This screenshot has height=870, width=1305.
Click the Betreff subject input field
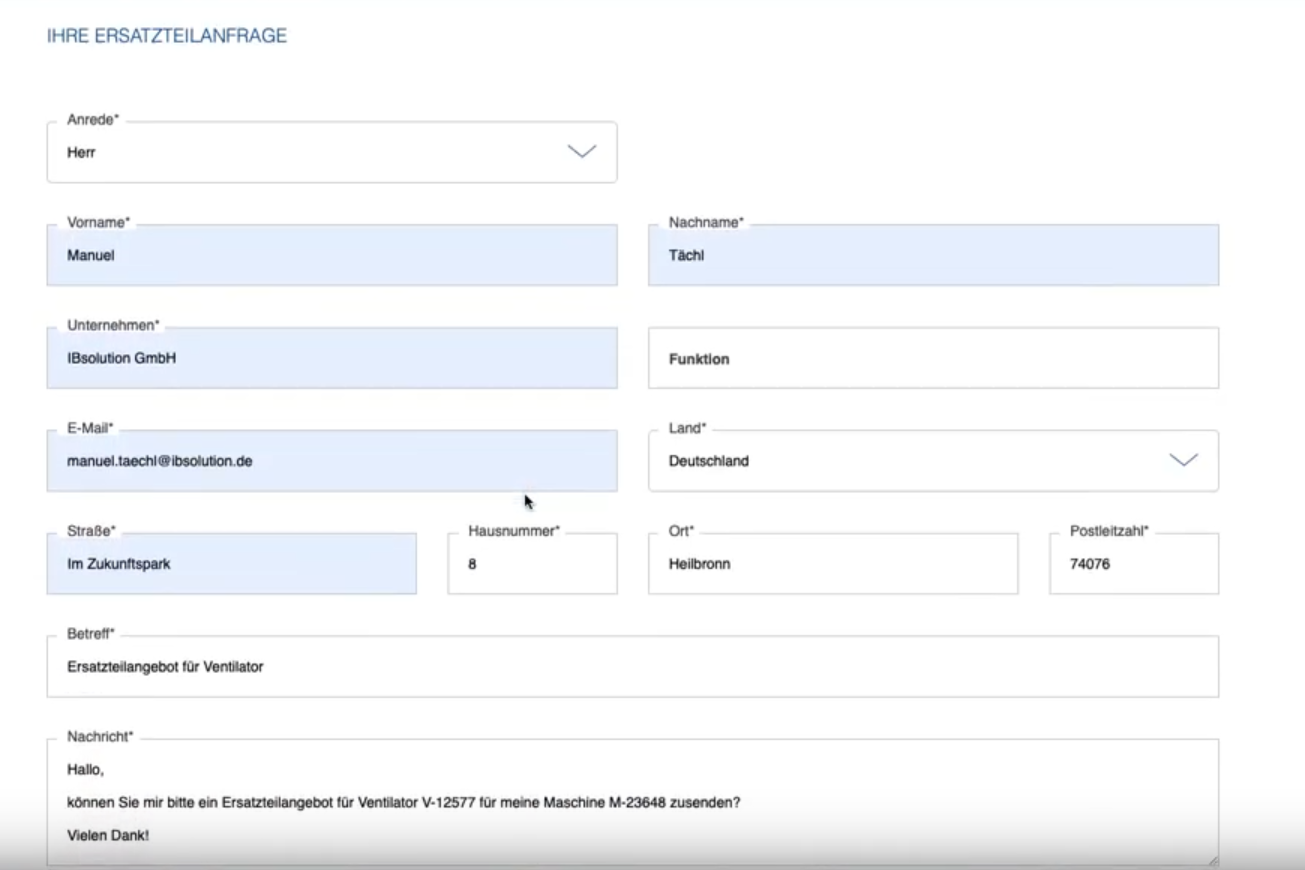[632, 667]
